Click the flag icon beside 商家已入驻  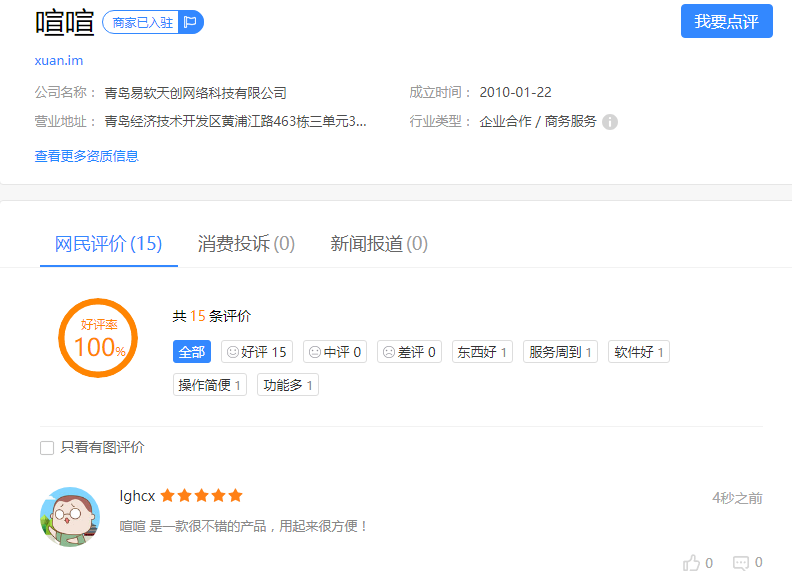190,22
